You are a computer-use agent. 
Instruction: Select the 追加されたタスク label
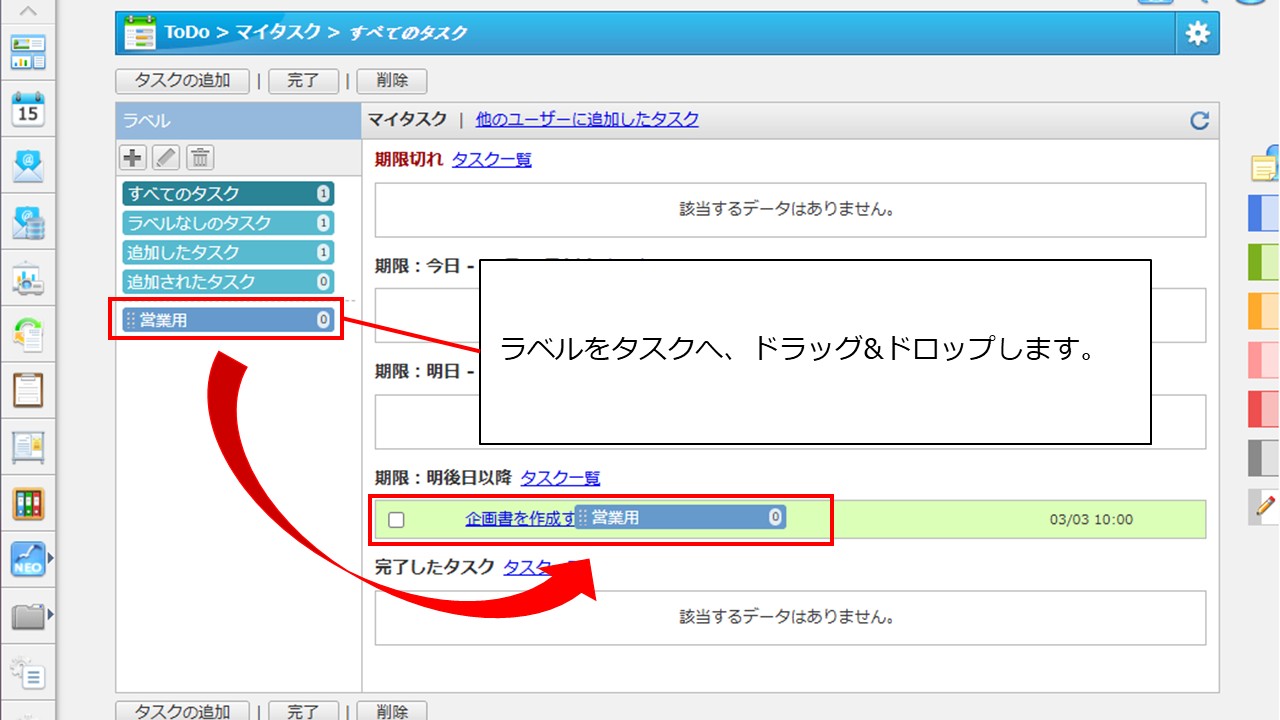click(x=228, y=282)
